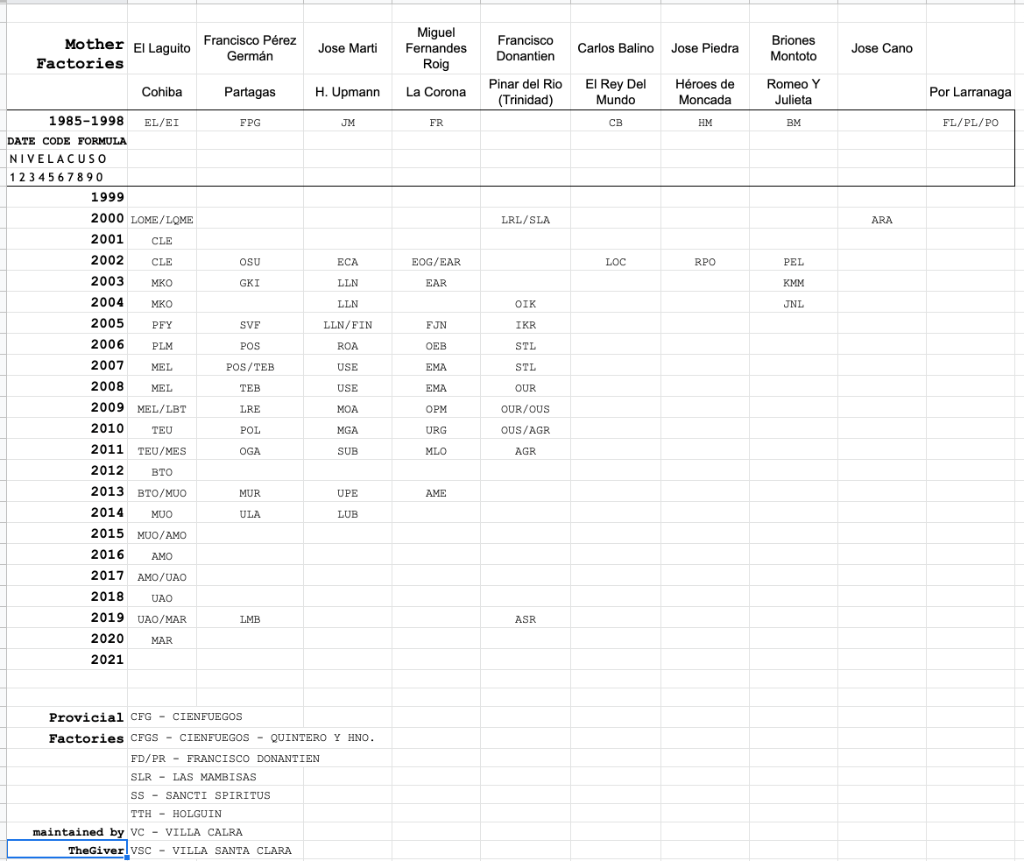Click the "2021" year row label
This screenshot has width=1024, height=861.
pos(67,659)
